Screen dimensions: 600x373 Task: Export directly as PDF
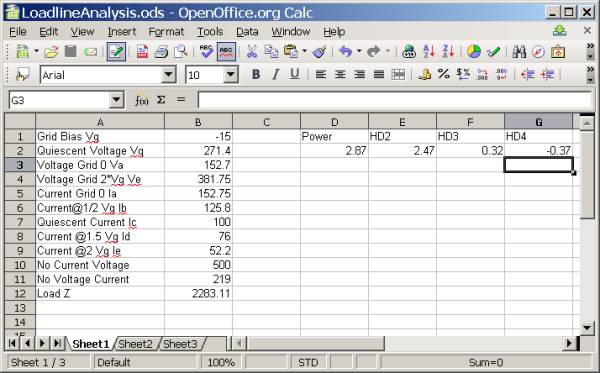[142, 51]
